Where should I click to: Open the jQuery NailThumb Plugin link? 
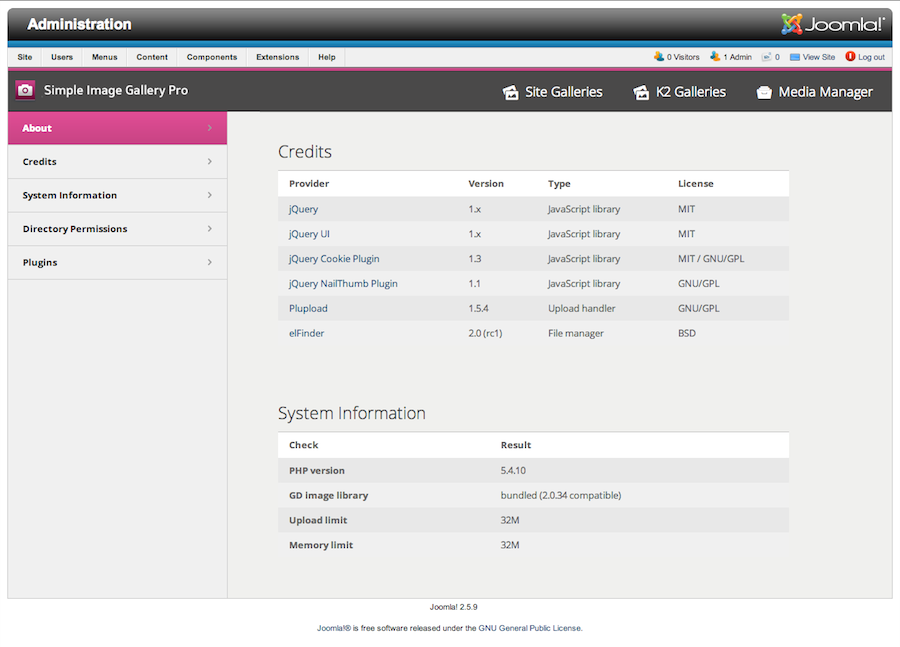click(x=343, y=283)
